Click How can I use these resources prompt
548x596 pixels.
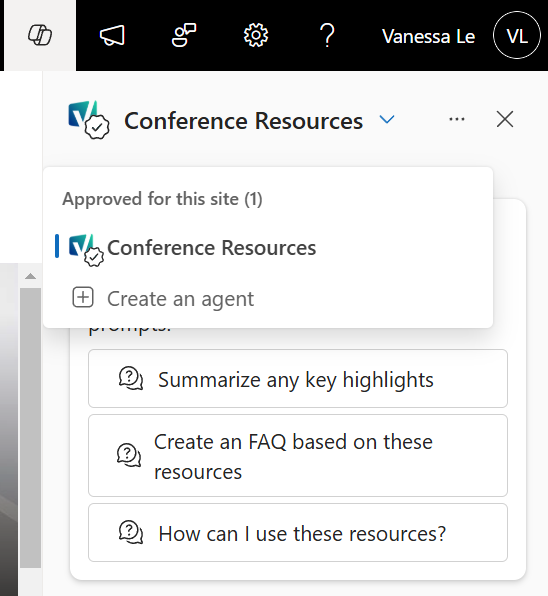(298, 533)
